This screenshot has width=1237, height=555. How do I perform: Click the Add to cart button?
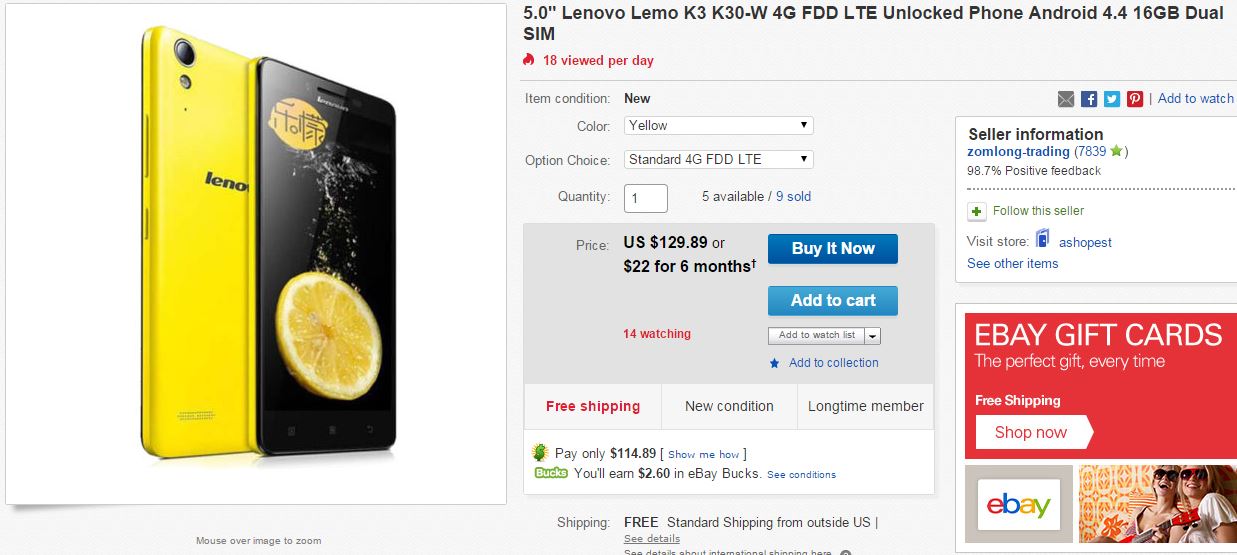pos(832,300)
